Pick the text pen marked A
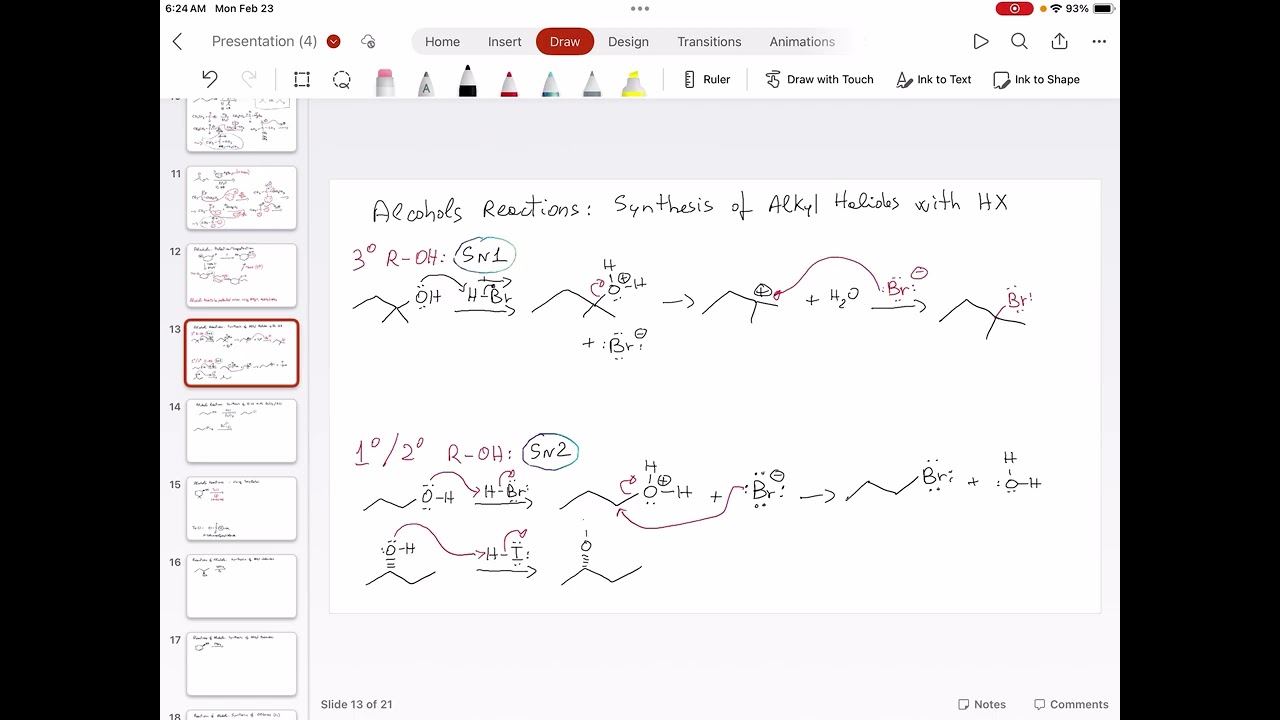The image size is (1280, 720). pyautogui.click(x=426, y=82)
